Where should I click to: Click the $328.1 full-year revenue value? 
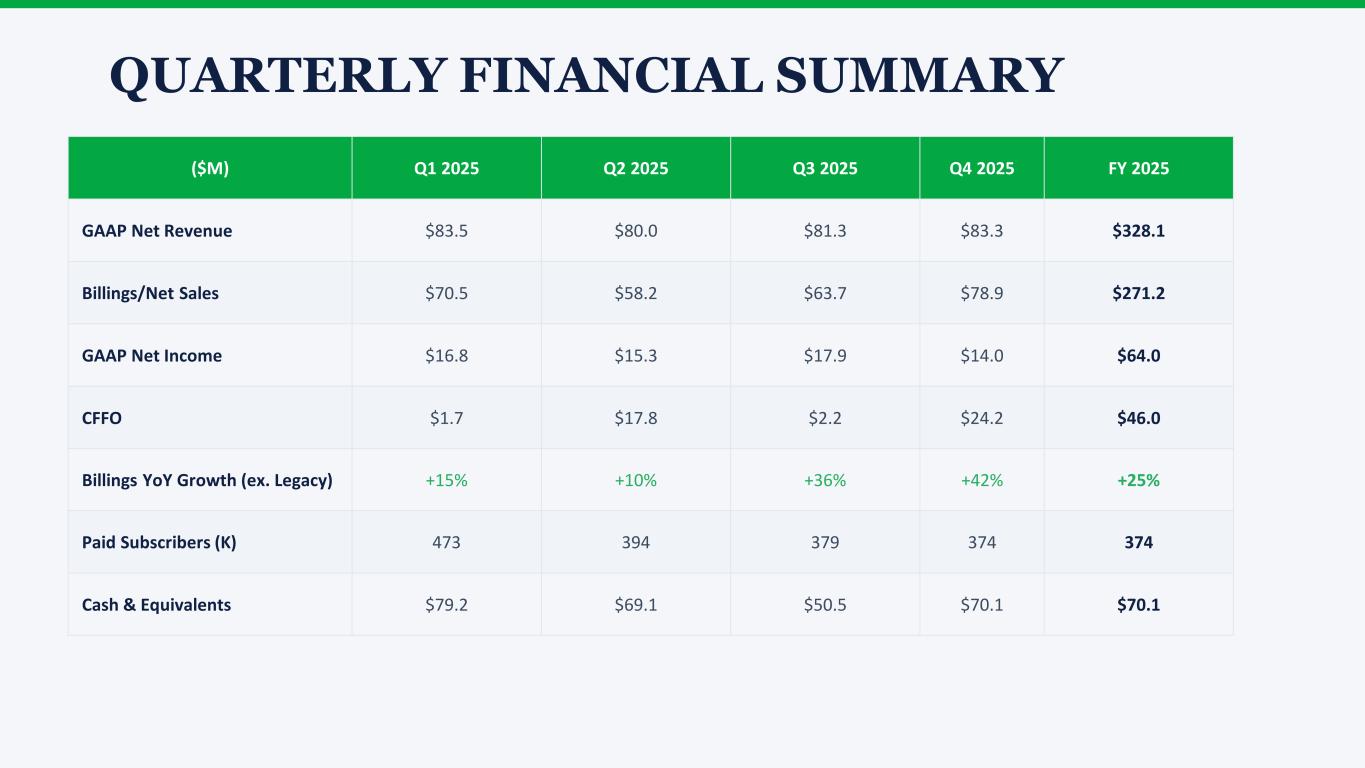[x=1138, y=231]
